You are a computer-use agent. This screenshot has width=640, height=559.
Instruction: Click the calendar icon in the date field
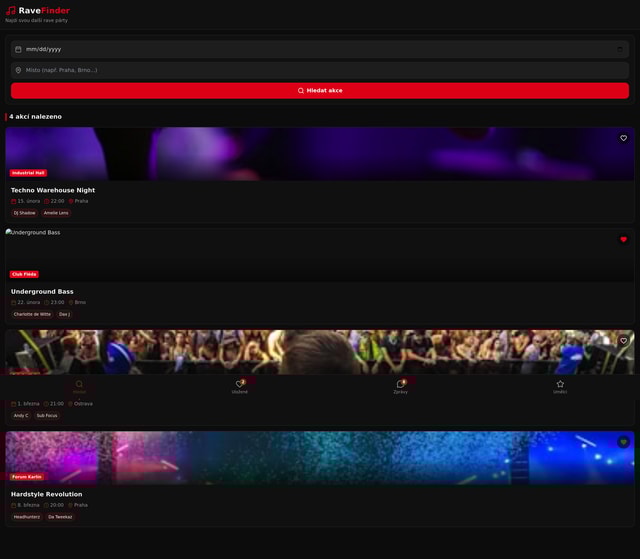point(18,49)
